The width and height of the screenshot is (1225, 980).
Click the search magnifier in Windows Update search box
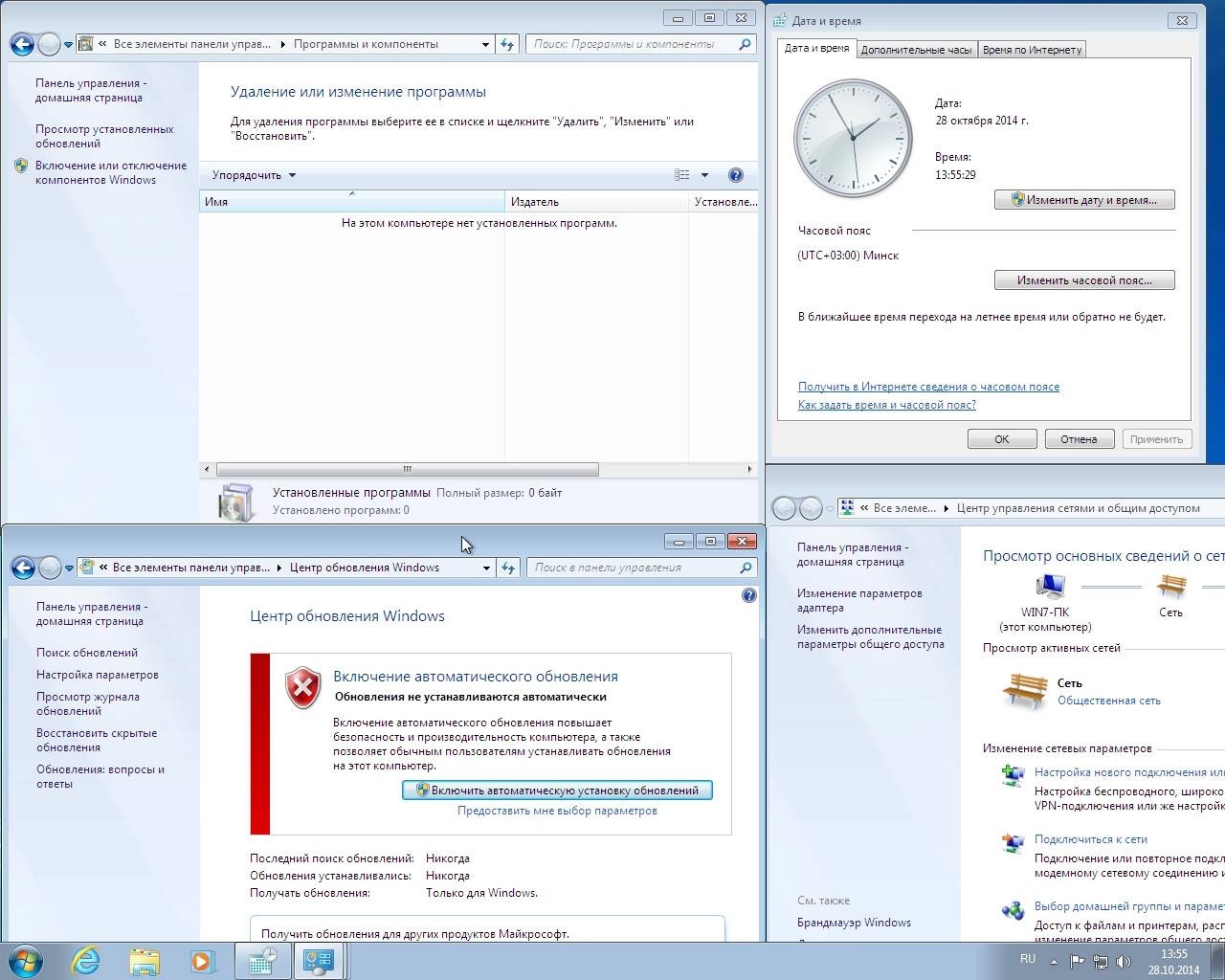click(746, 568)
